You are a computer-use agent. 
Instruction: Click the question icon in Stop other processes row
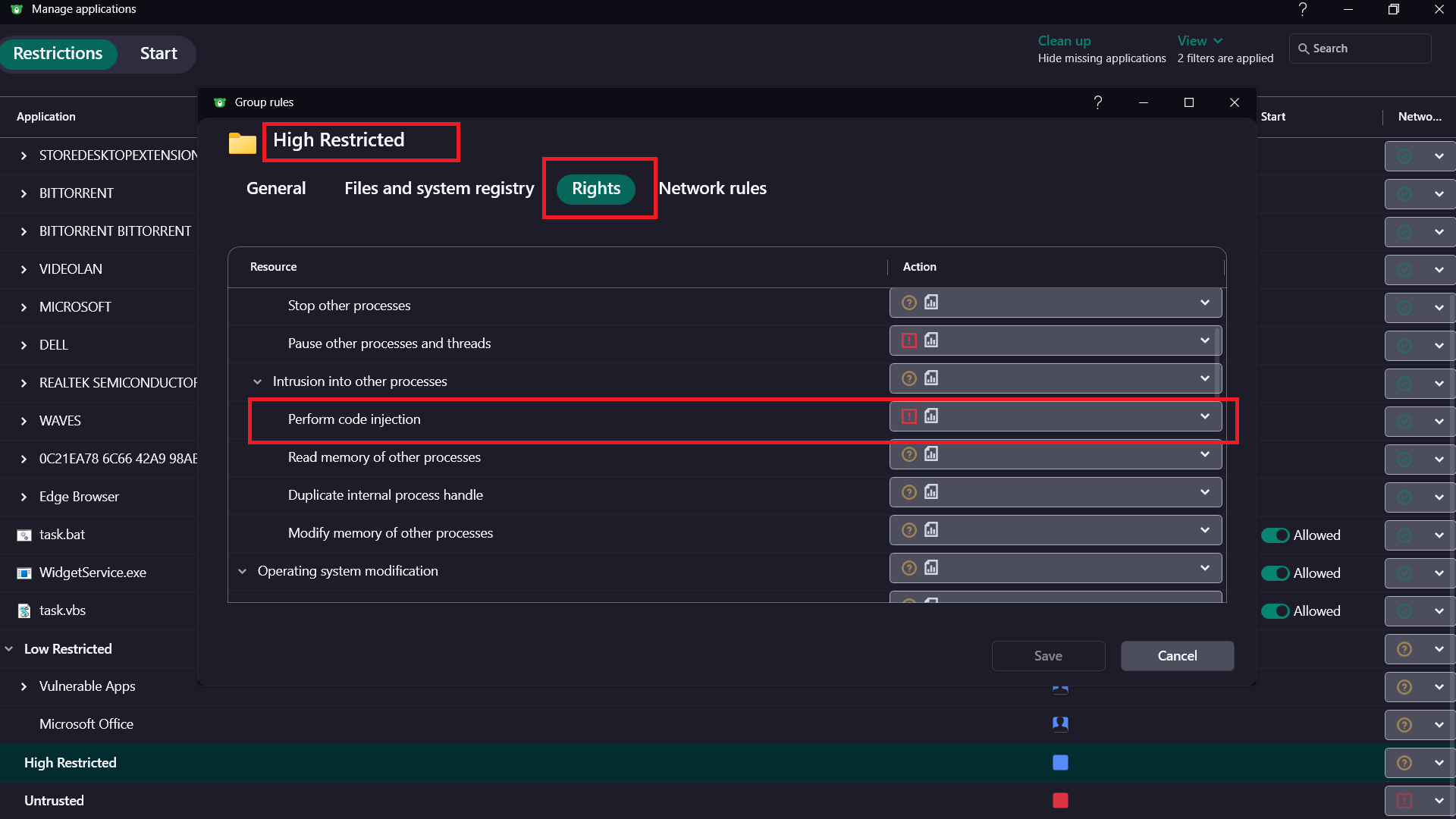point(908,303)
